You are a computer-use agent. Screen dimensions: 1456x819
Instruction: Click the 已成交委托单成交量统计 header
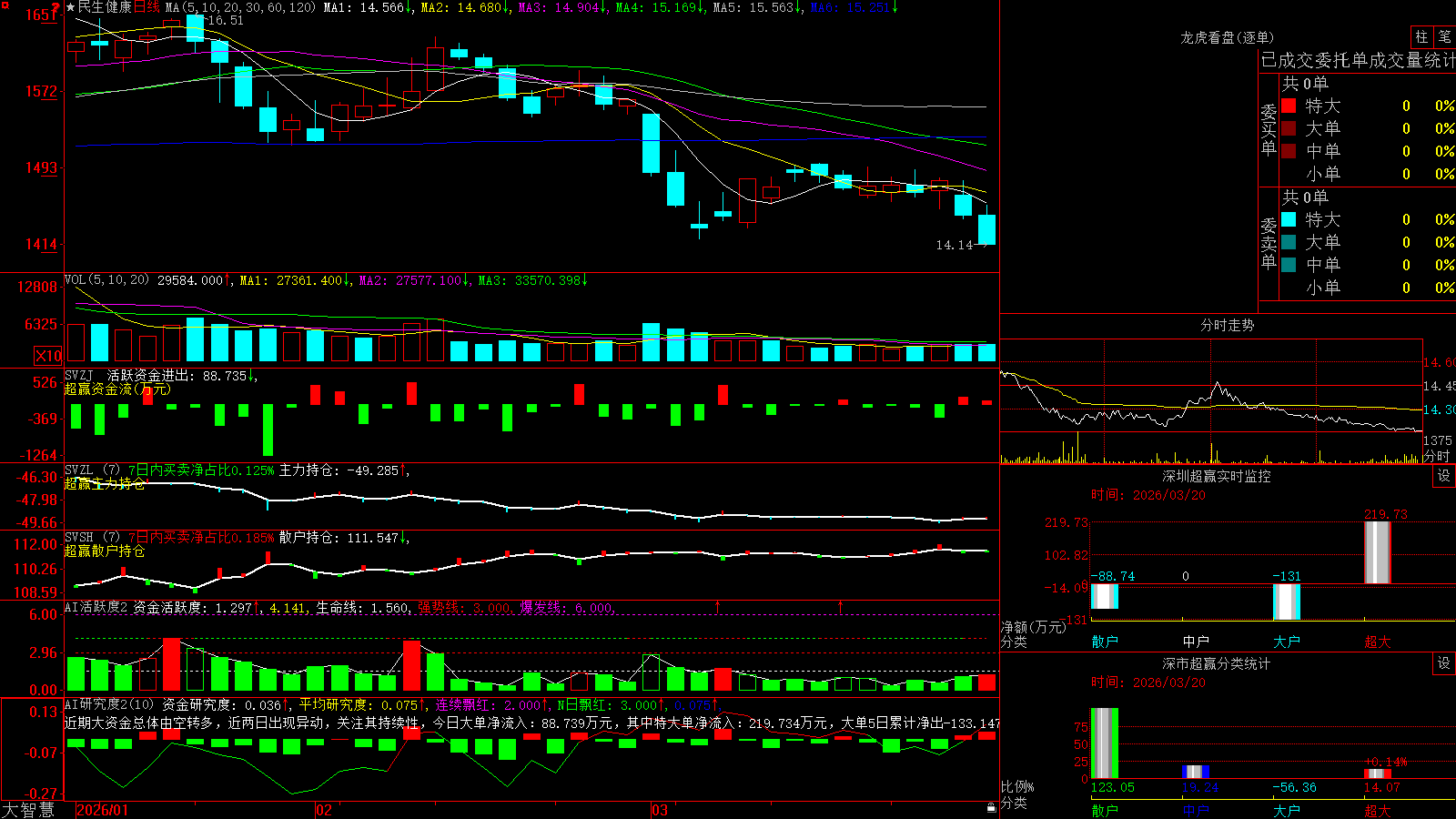point(1358,60)
